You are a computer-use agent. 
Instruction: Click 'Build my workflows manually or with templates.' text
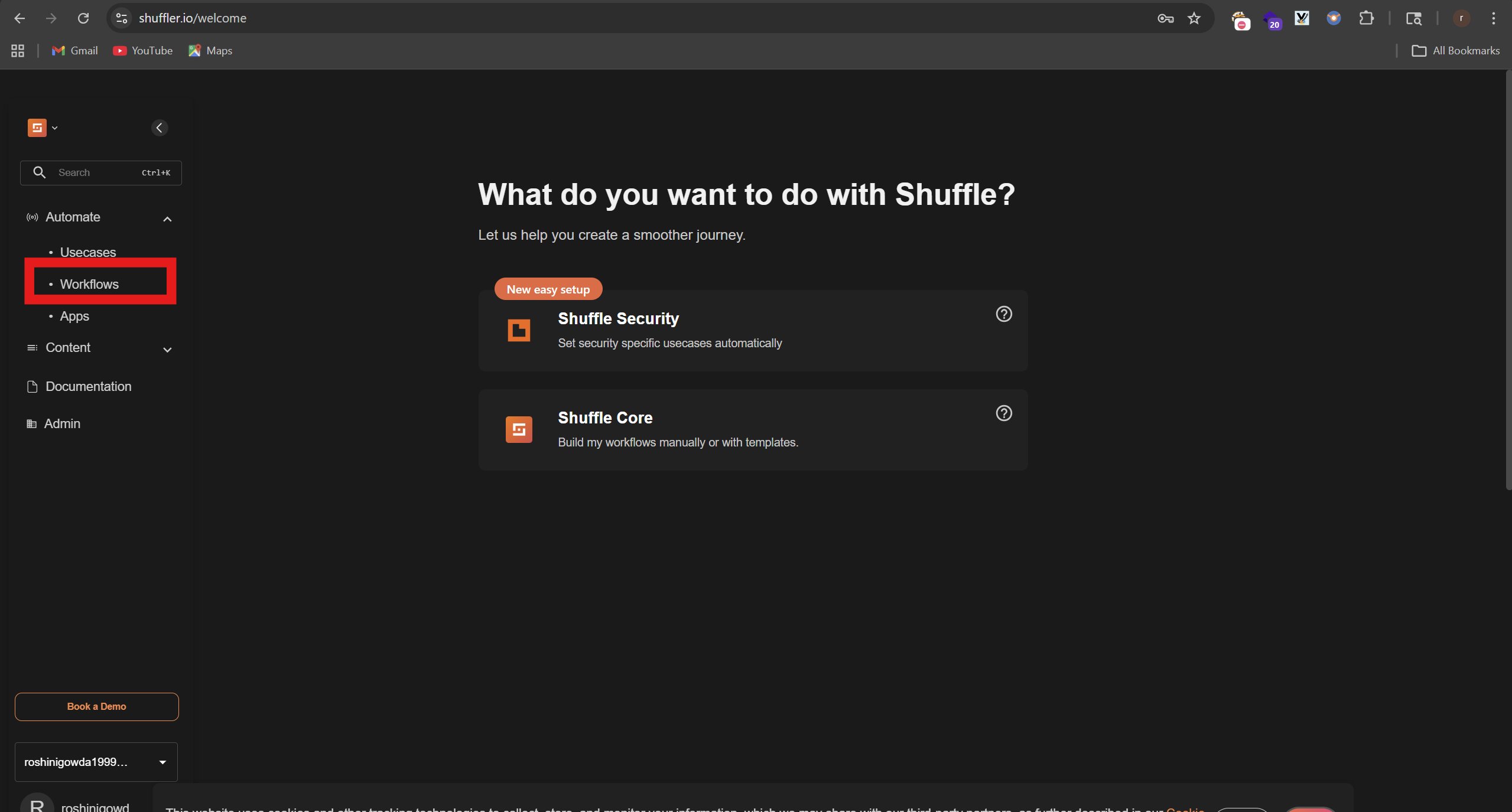[678, 442]
